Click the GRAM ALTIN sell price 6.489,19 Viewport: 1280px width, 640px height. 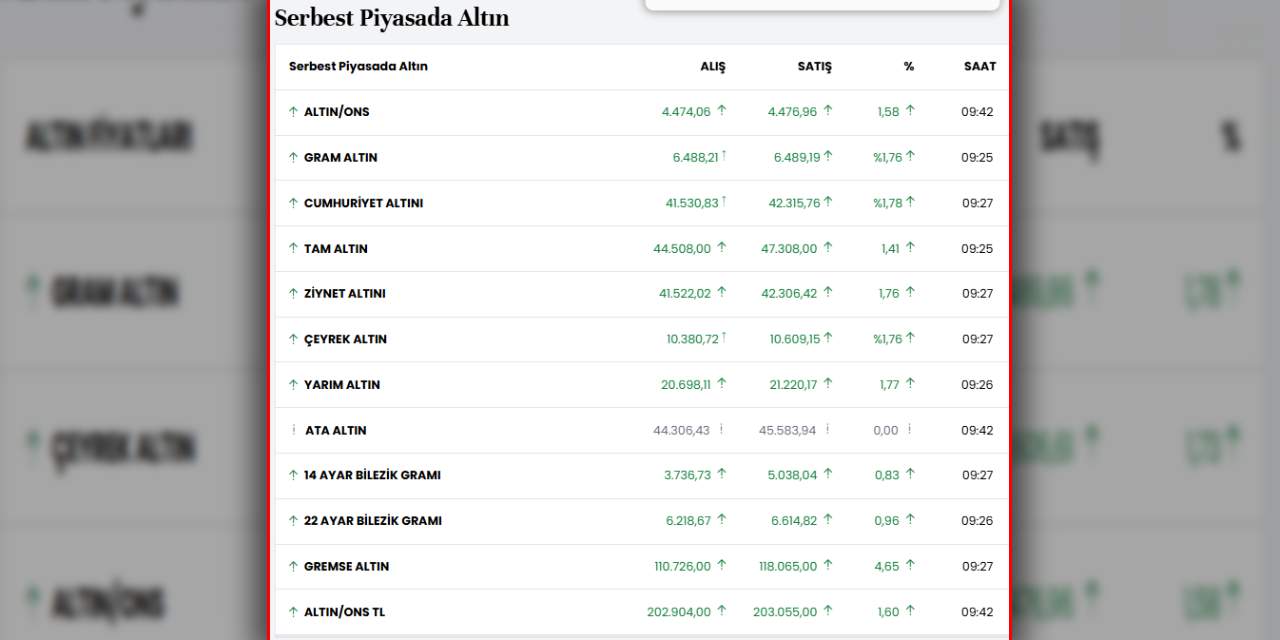[796, 157]
